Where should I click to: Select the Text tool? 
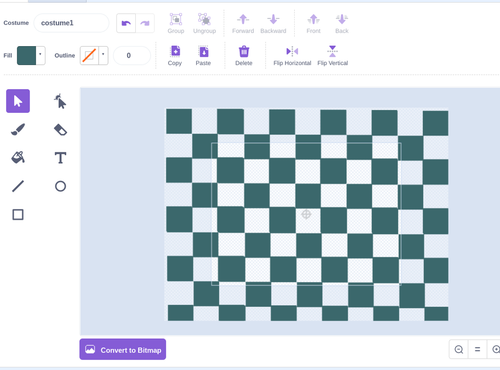(x=60, y=158)
